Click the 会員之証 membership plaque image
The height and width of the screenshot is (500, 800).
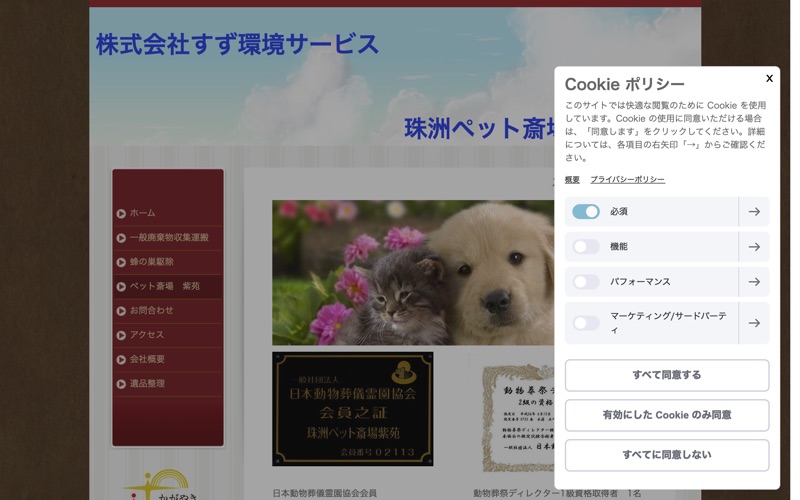(353, 409)
